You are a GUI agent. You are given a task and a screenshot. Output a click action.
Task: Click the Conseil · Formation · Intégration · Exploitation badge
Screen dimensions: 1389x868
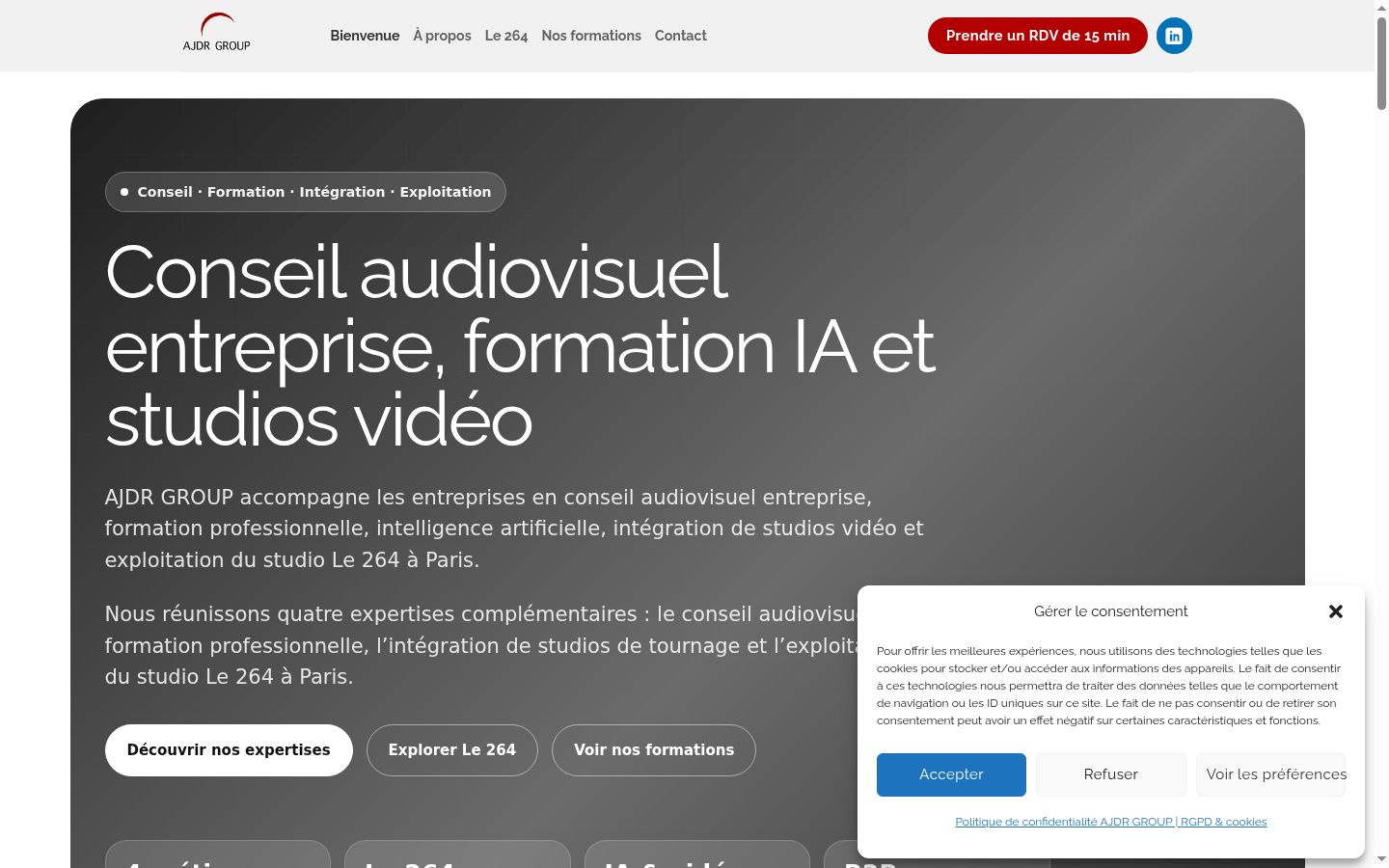[306, 192]
